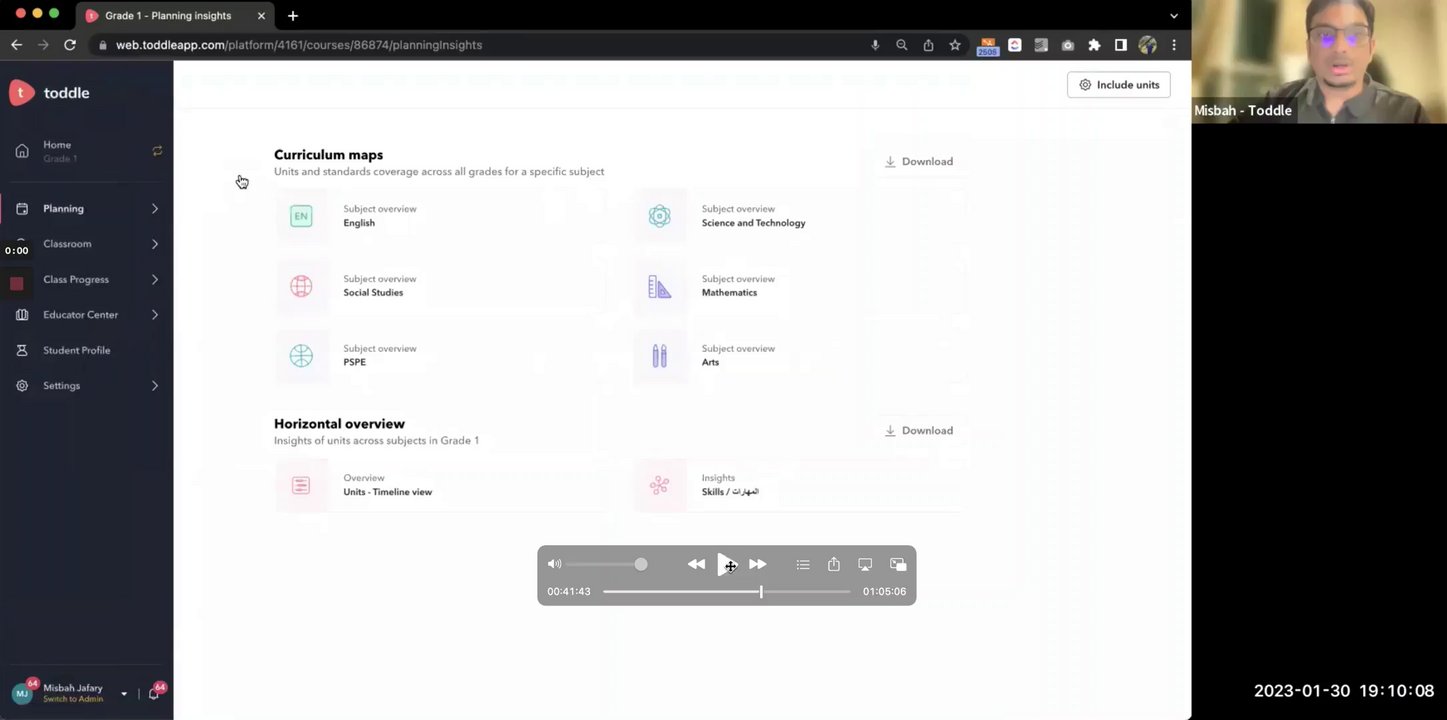Screen dimensions: 1447x720
Task: Seek on the video progress bar
Action: [726, 592]
